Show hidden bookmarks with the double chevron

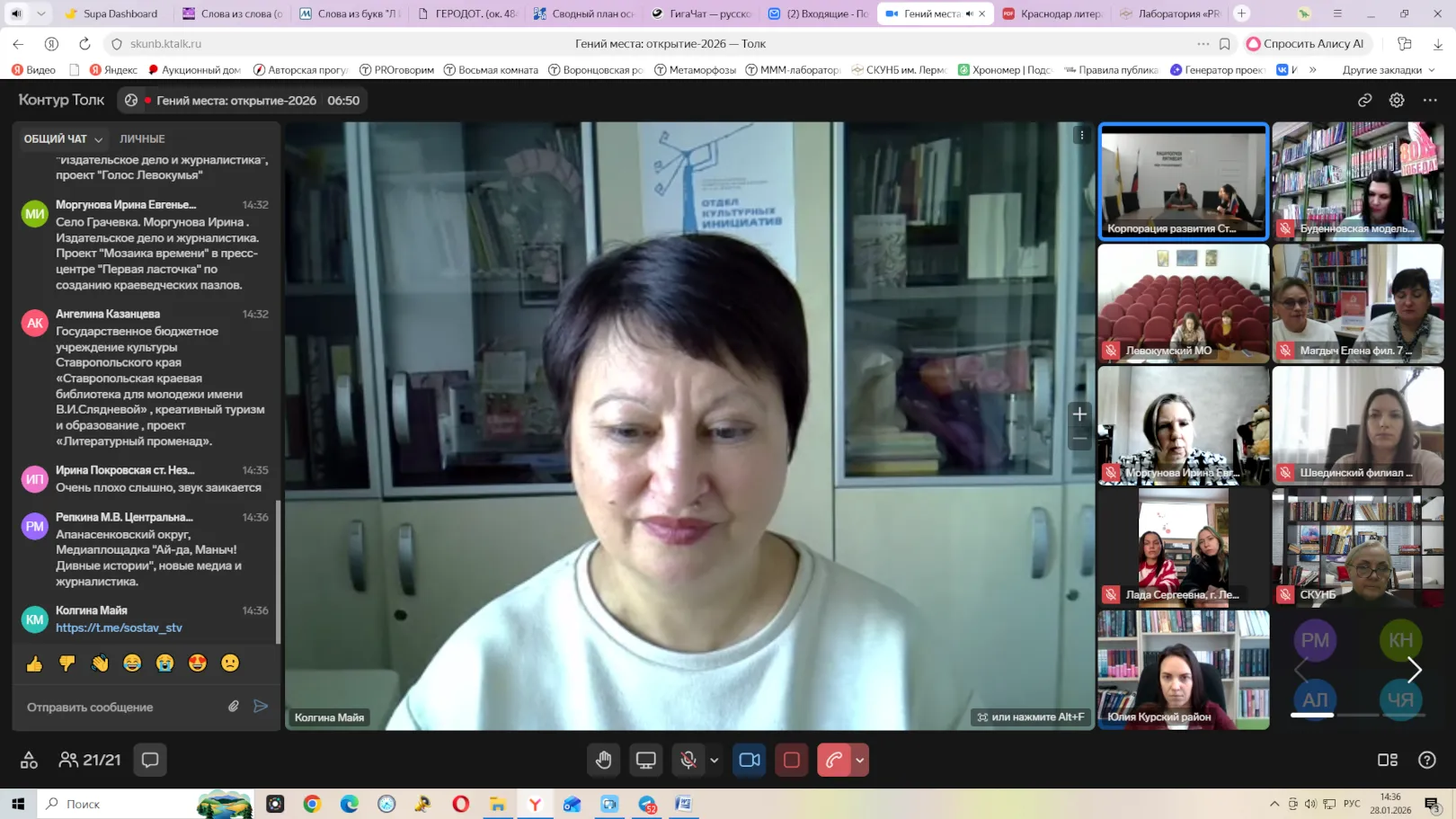[x=1313, y=69]
